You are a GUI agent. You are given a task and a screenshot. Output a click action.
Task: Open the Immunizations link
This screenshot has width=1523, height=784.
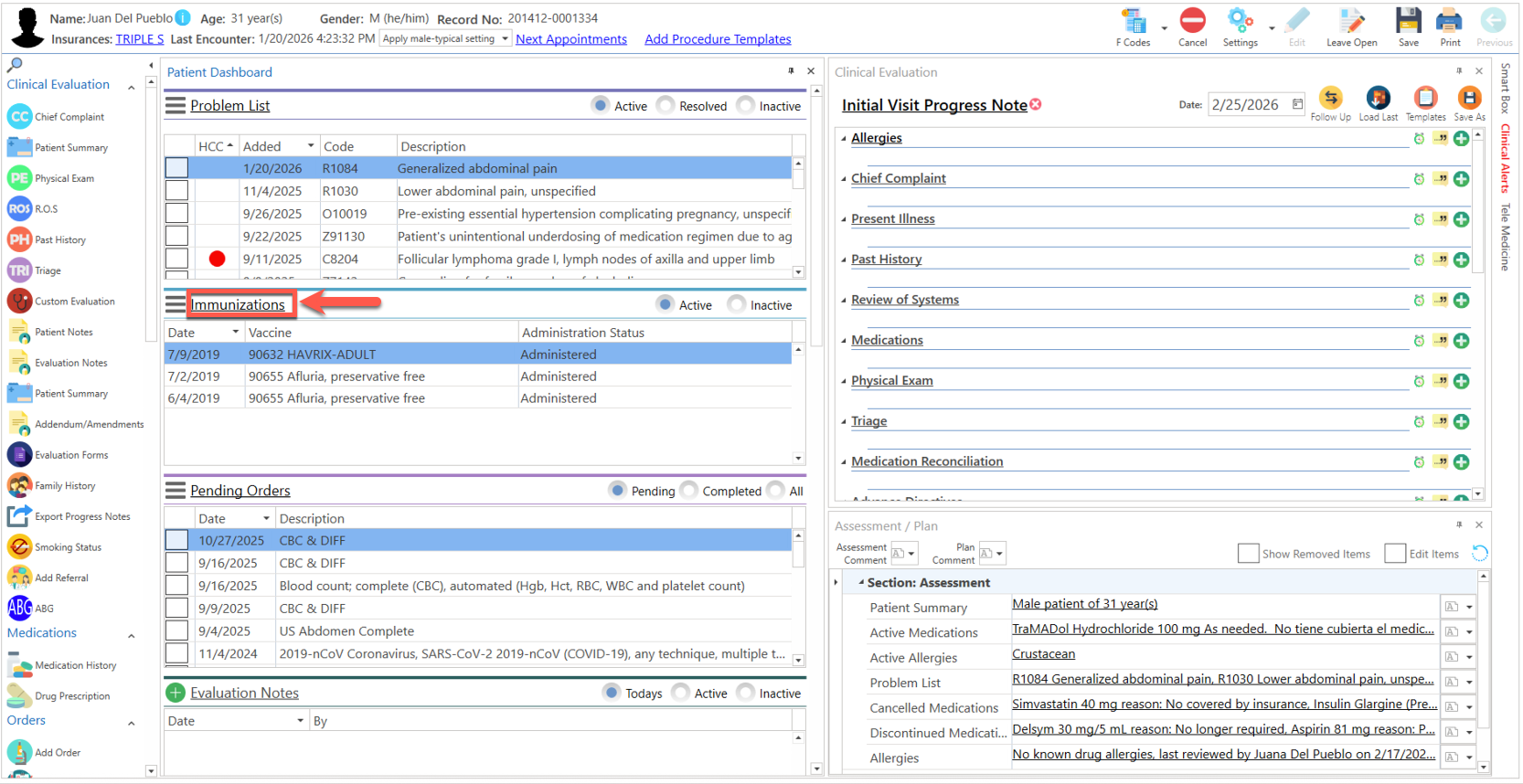click(x=238, y=304)
